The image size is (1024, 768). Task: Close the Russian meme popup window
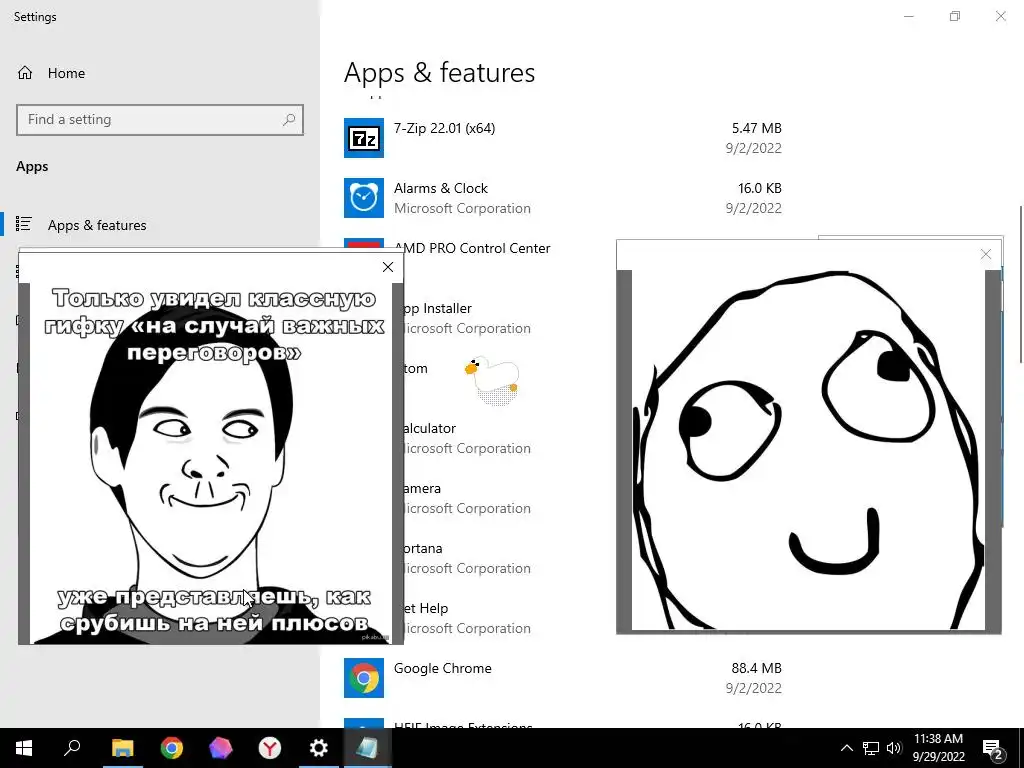388,267
